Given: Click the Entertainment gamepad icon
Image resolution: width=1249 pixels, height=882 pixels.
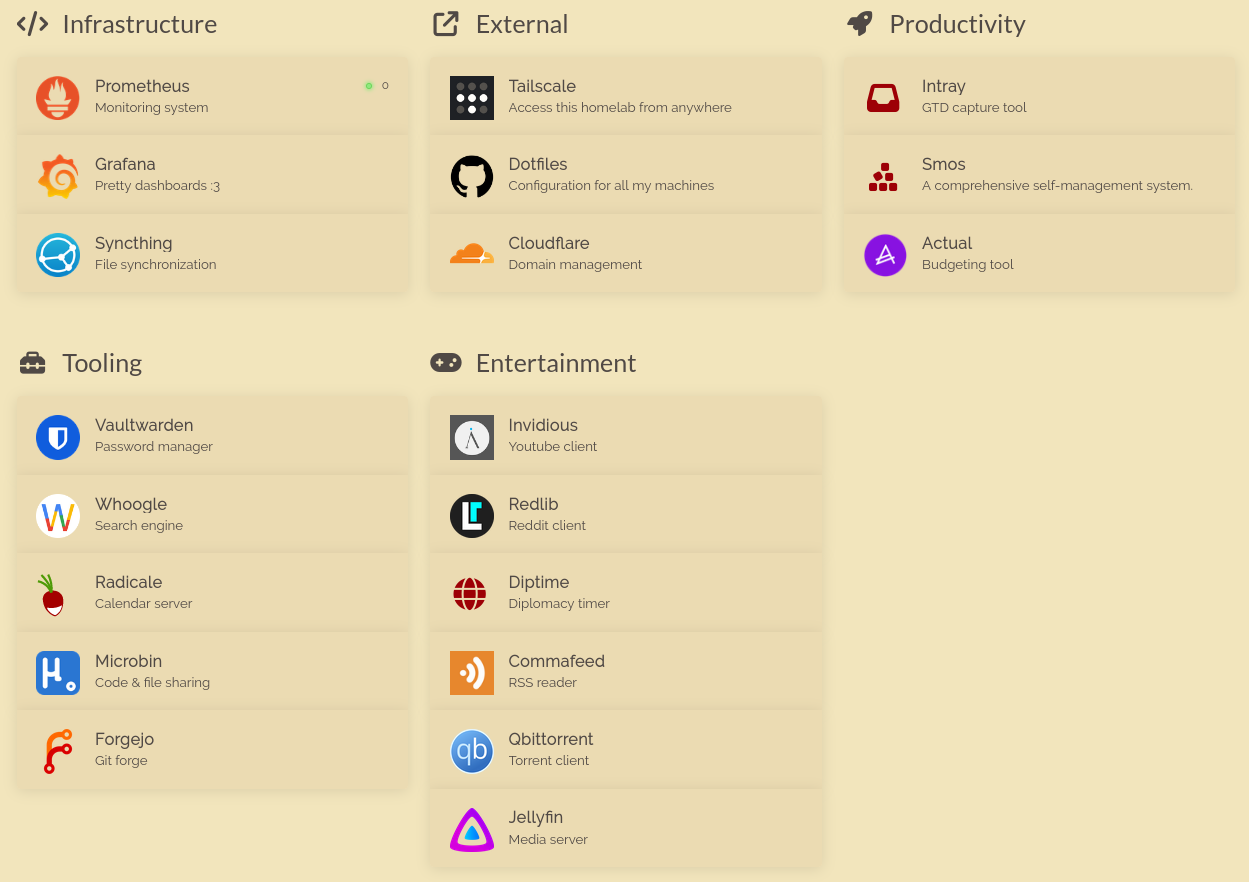Looking at the screenshot, I should [x=446, y=362].
